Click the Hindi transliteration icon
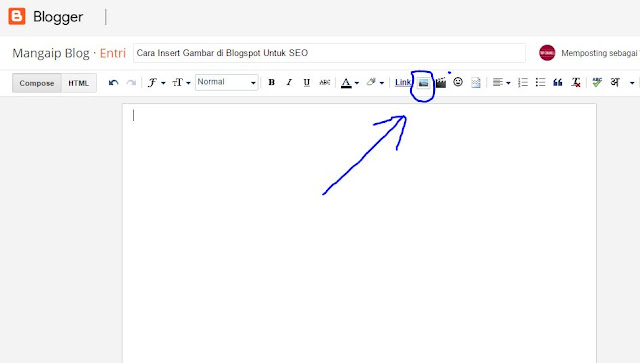This screenshot has width=640, height=363. click(615, 82)
